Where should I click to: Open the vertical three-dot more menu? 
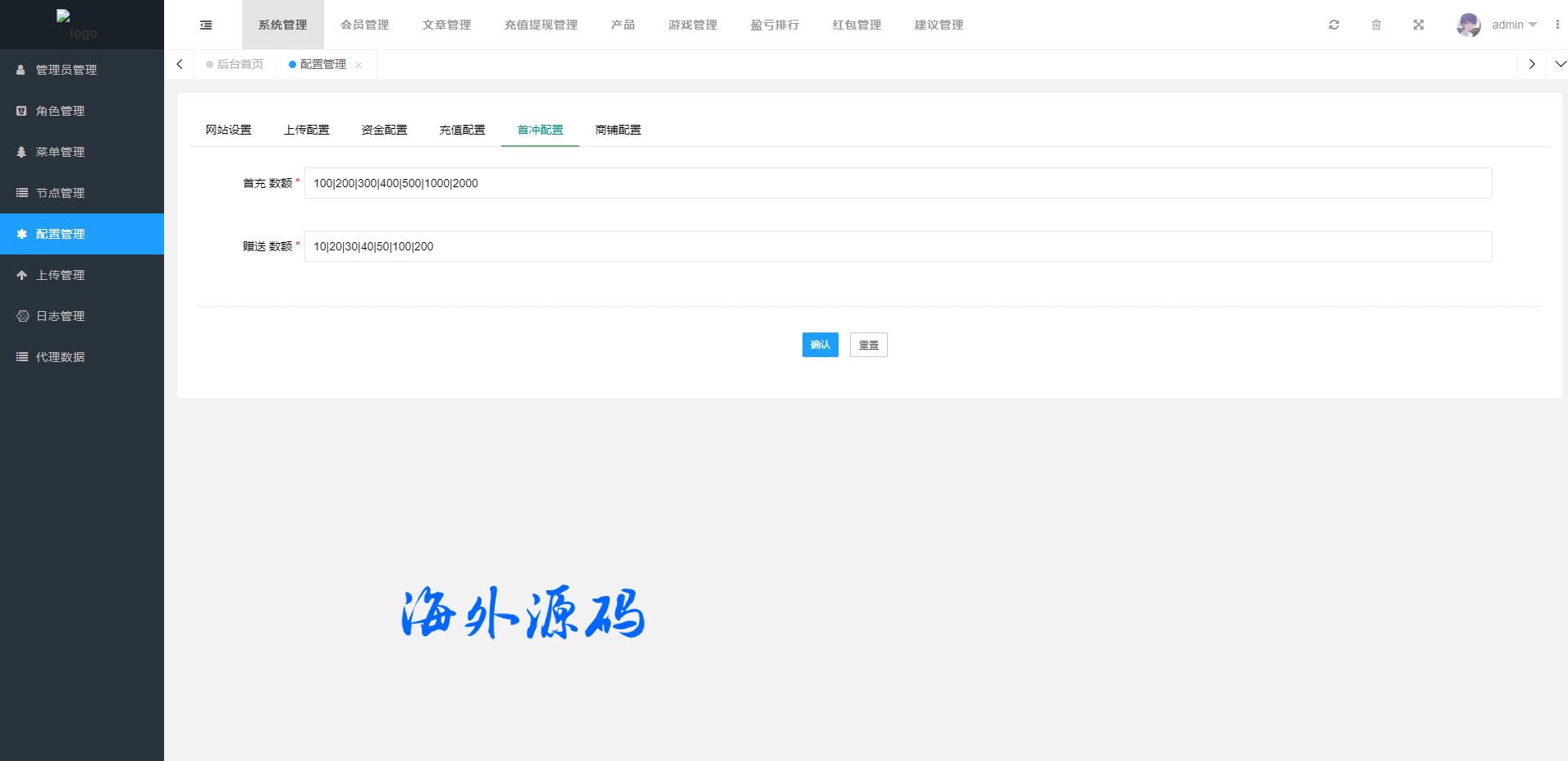1557,25
